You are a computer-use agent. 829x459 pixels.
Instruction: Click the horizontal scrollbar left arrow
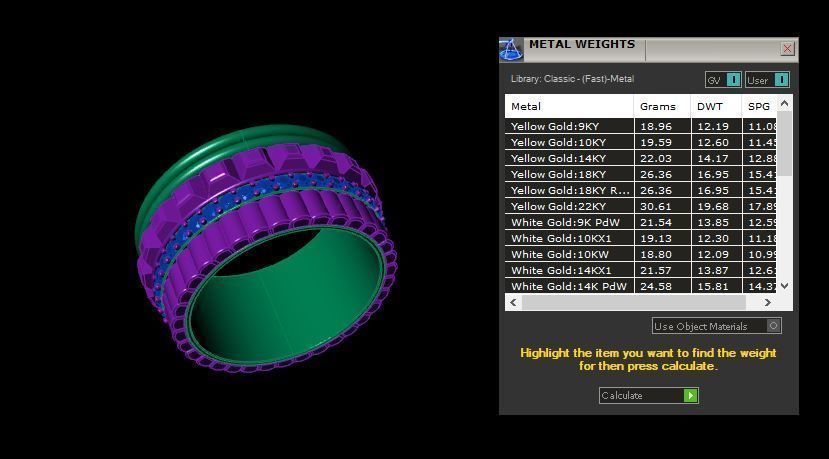[x=513, y=302]
